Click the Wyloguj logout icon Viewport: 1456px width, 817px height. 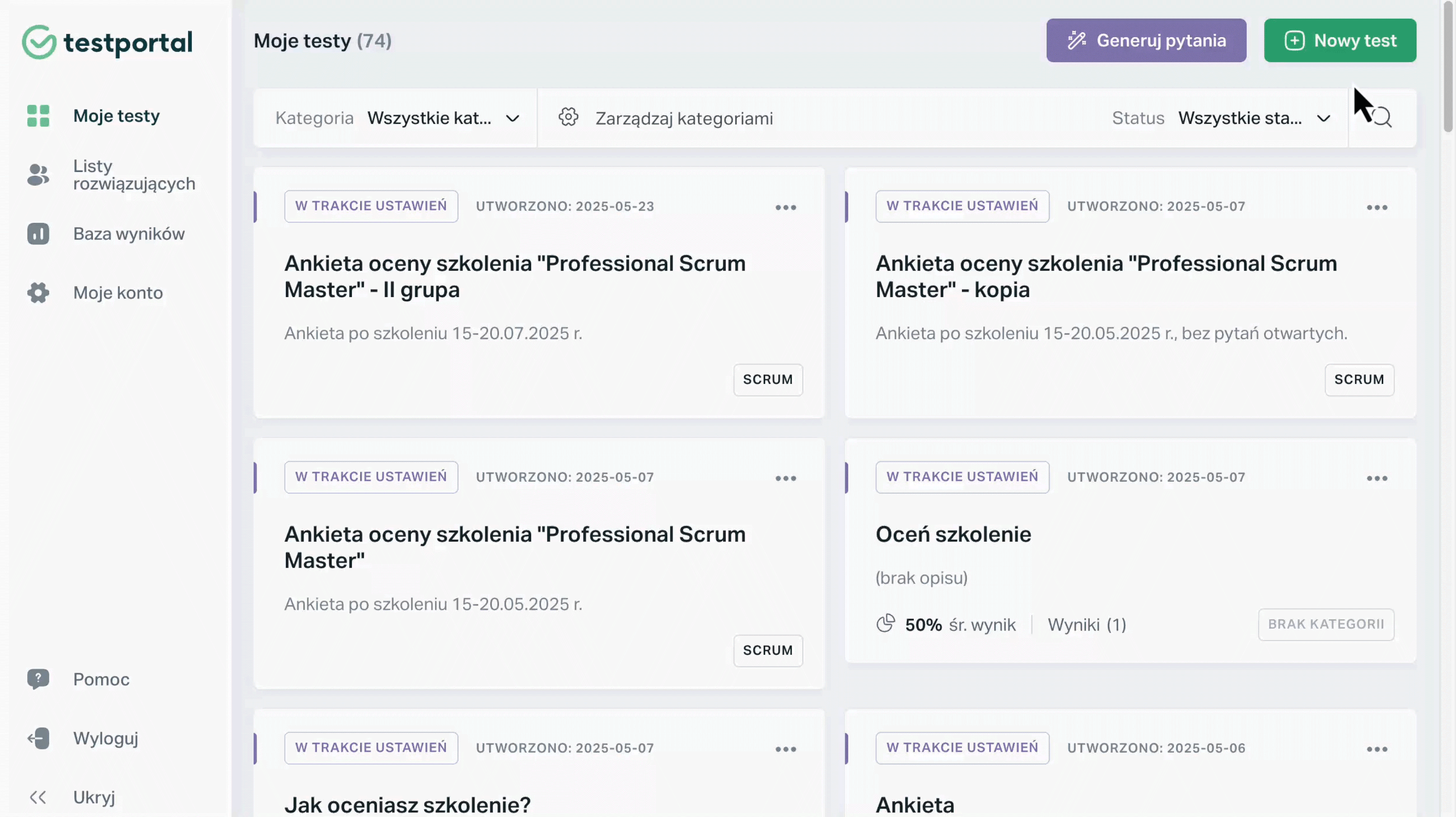tap(38, 738)
